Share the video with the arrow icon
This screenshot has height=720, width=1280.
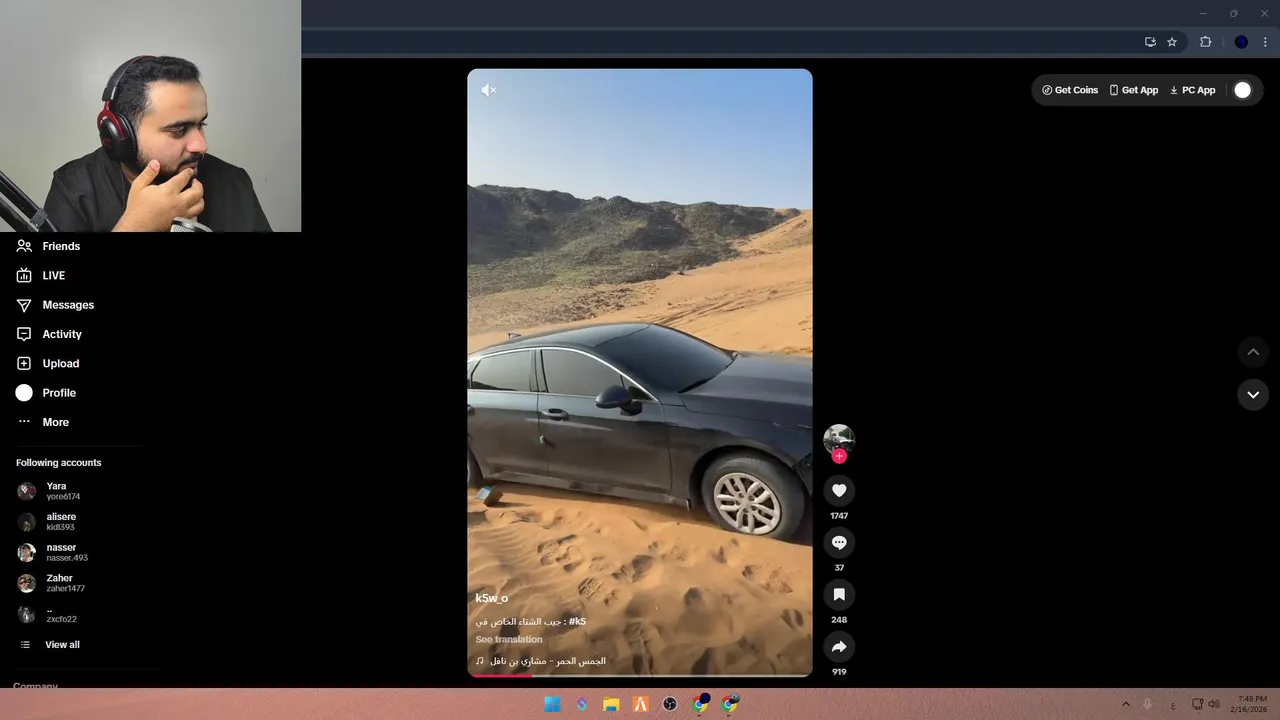coord(839,646)
